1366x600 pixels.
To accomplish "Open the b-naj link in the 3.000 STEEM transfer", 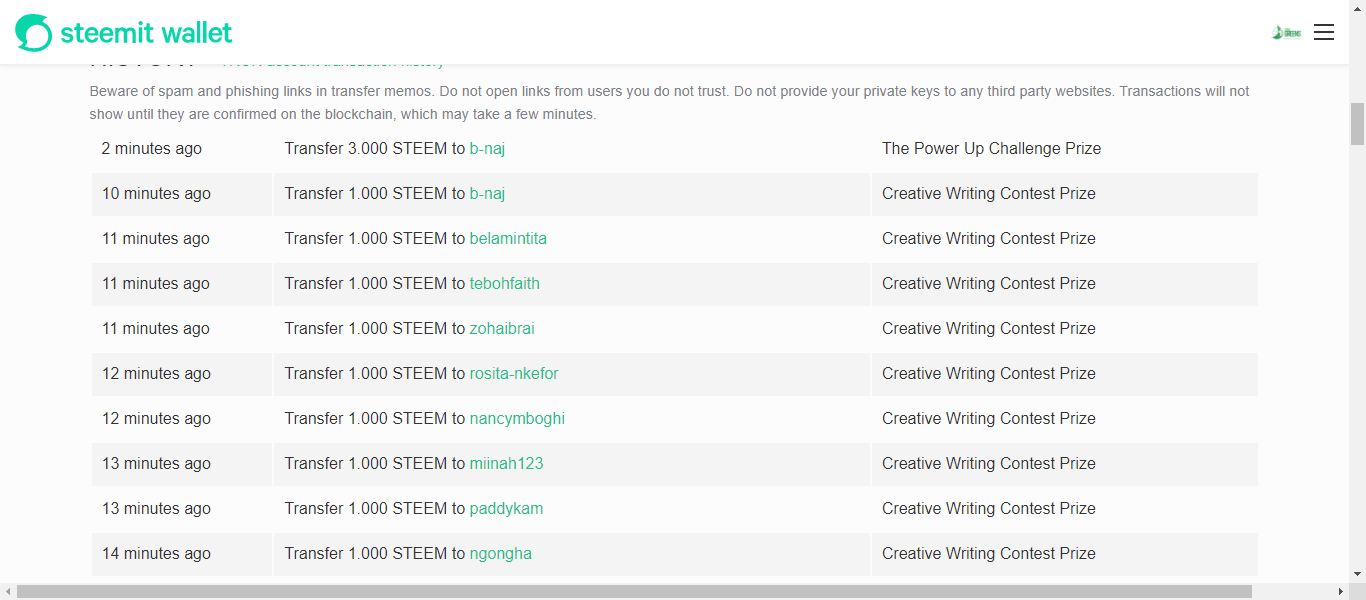I will [487, 148].
